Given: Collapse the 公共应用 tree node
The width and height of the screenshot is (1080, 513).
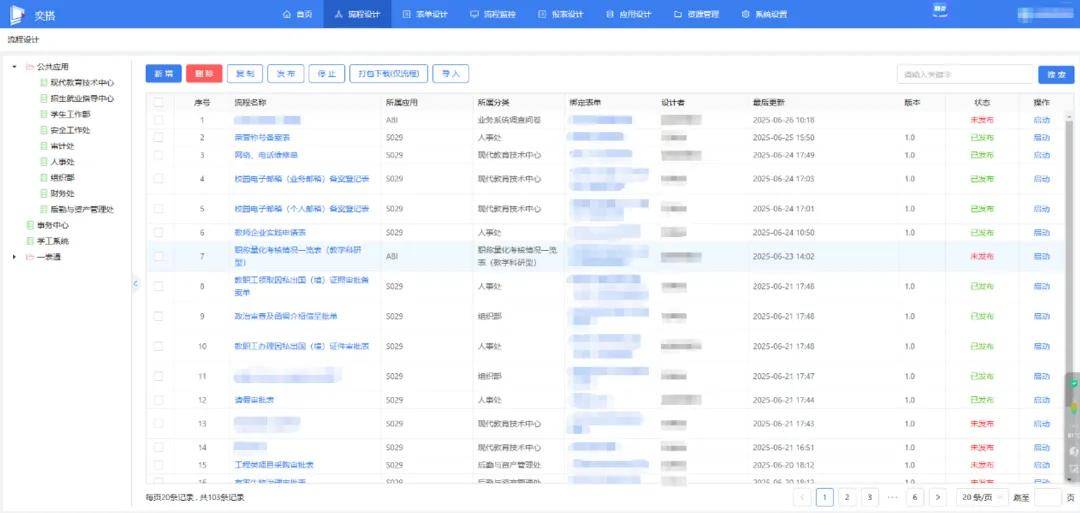Looking at the screenshot, I should tap(14, 67).
